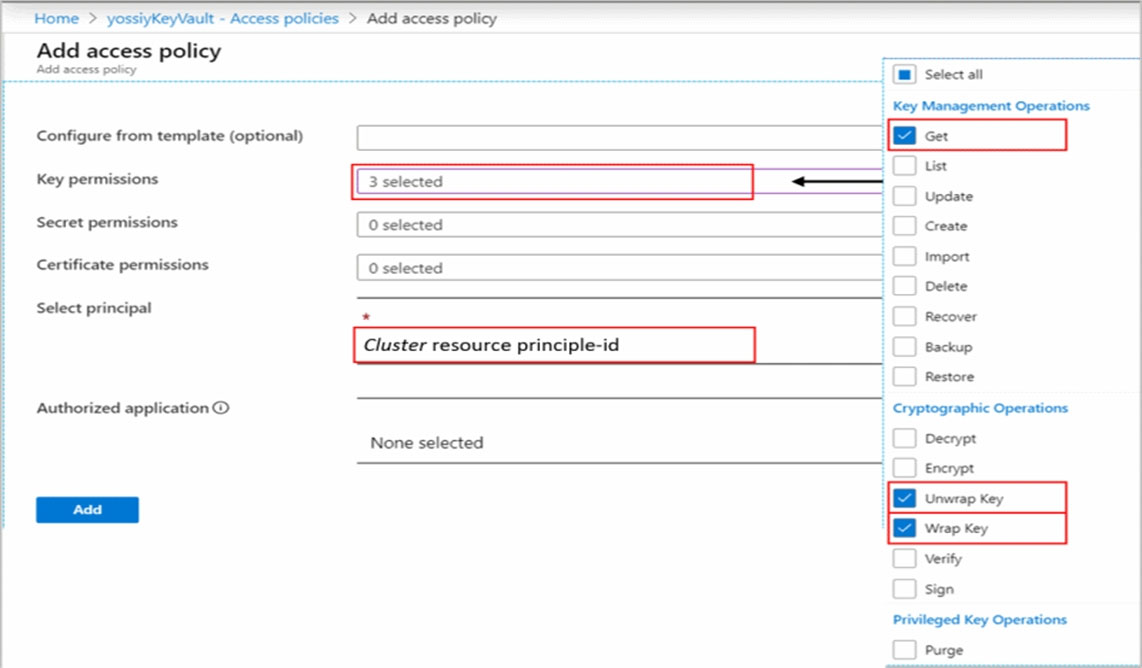Disable the Wrap Key checkbox
Viewport: 1142px width, 668px height.
click(x=905, y=528)
